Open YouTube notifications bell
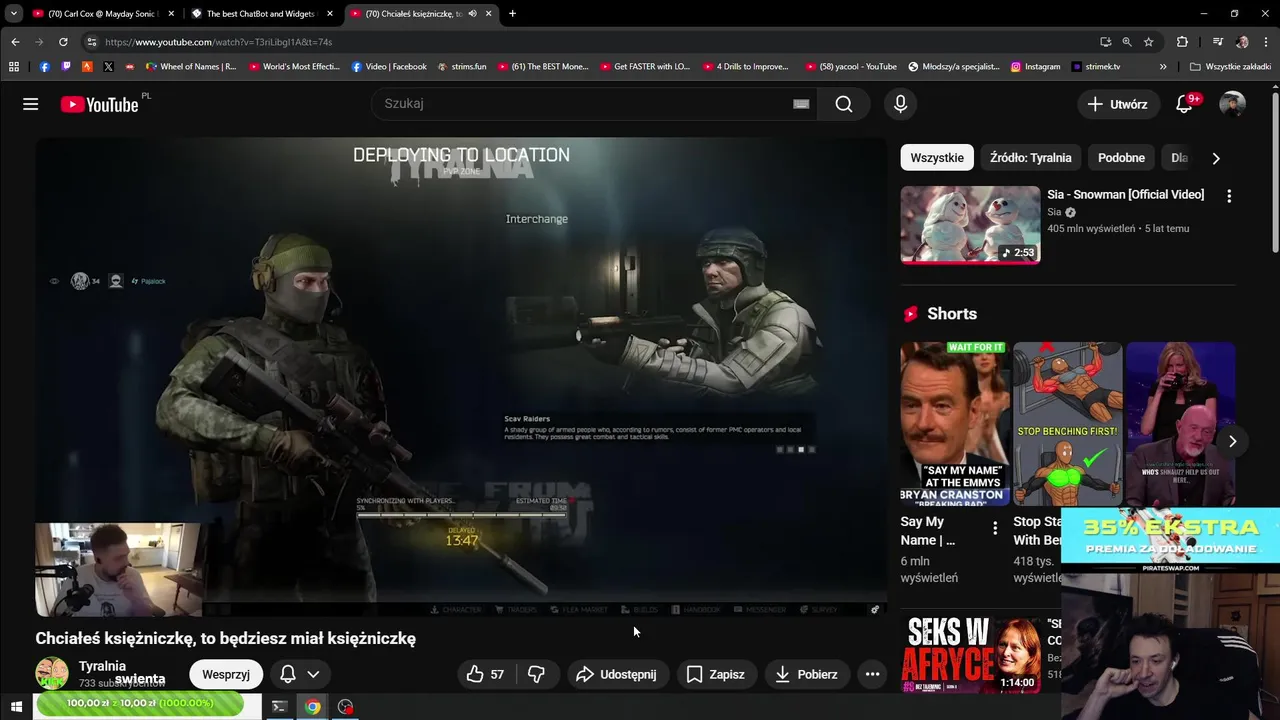The height and width of the screenshot is (720, 1280). coord(1184,104)
